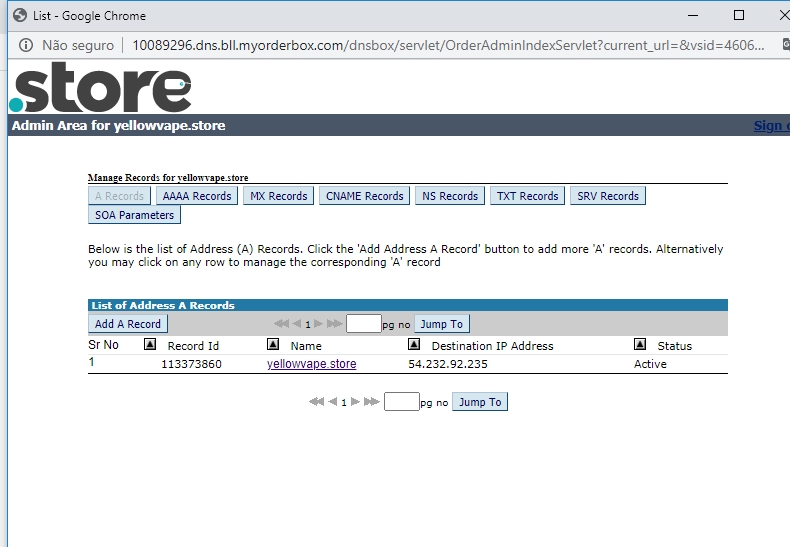Open the yellowvape.store record link
The height and width of the screenshot is (547, 790).
tap(311, 364)
